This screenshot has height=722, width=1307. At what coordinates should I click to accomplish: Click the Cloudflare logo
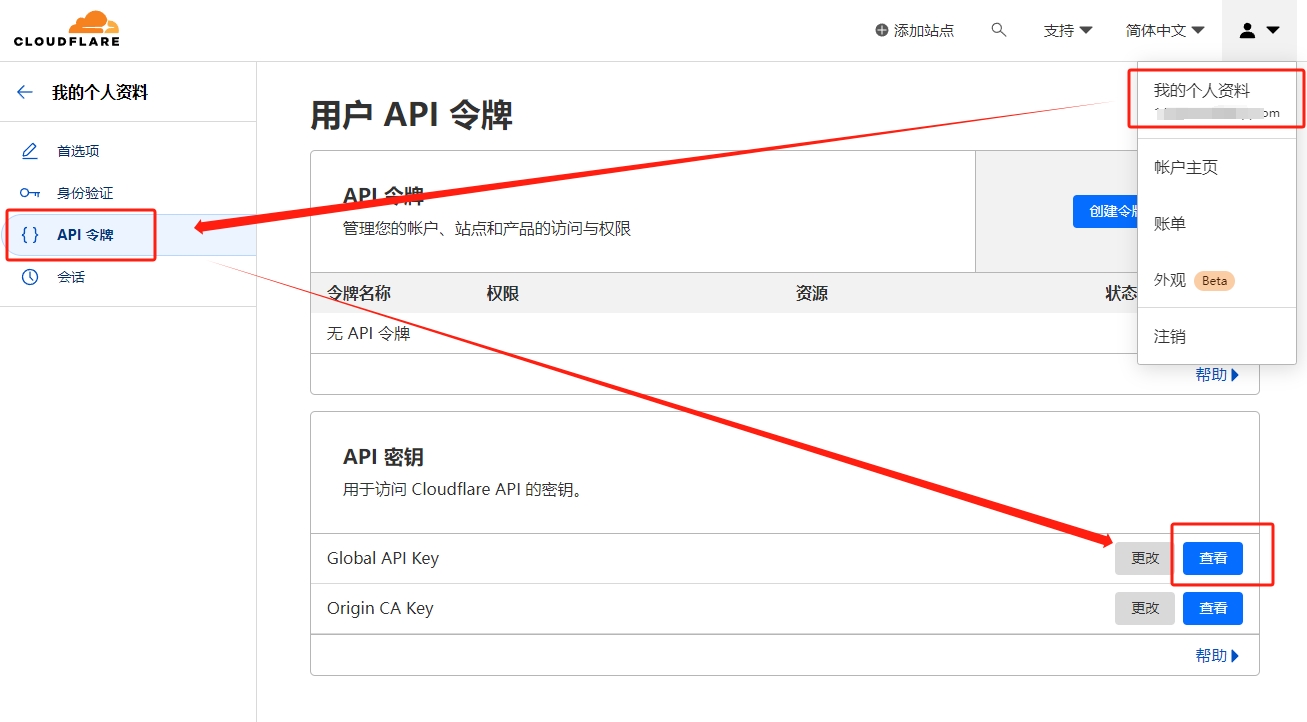[67, 29]
